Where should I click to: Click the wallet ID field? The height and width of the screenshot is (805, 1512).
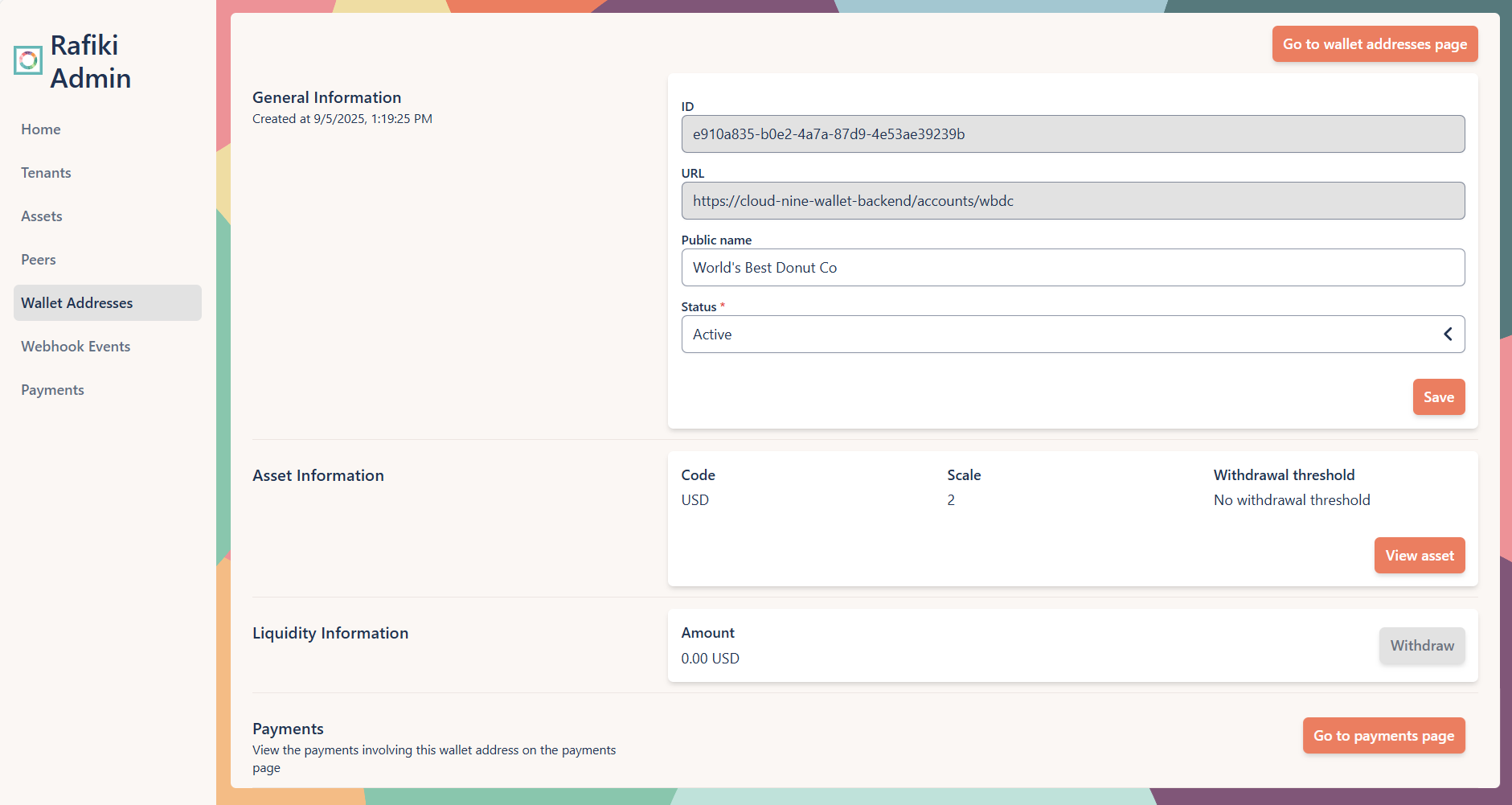point(1072,133)
